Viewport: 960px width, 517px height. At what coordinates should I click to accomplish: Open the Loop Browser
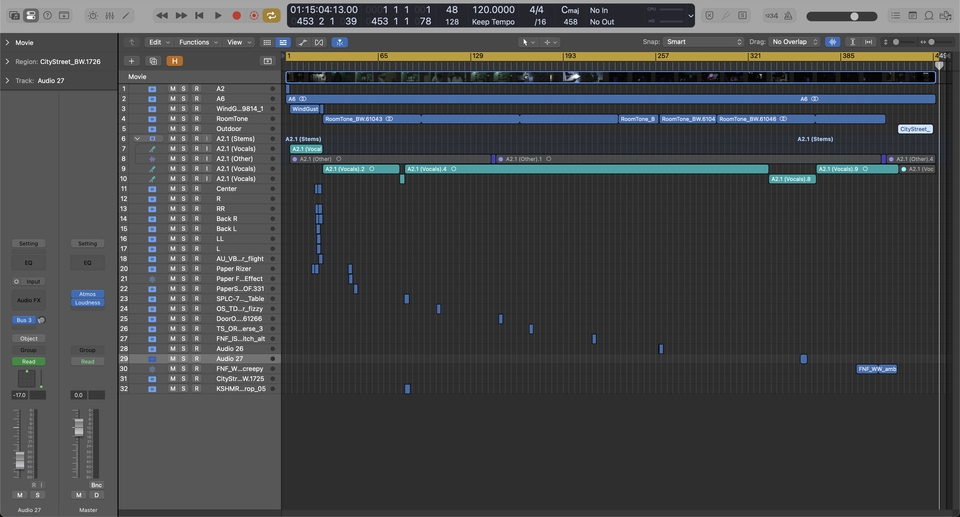(x=929, y=16)
